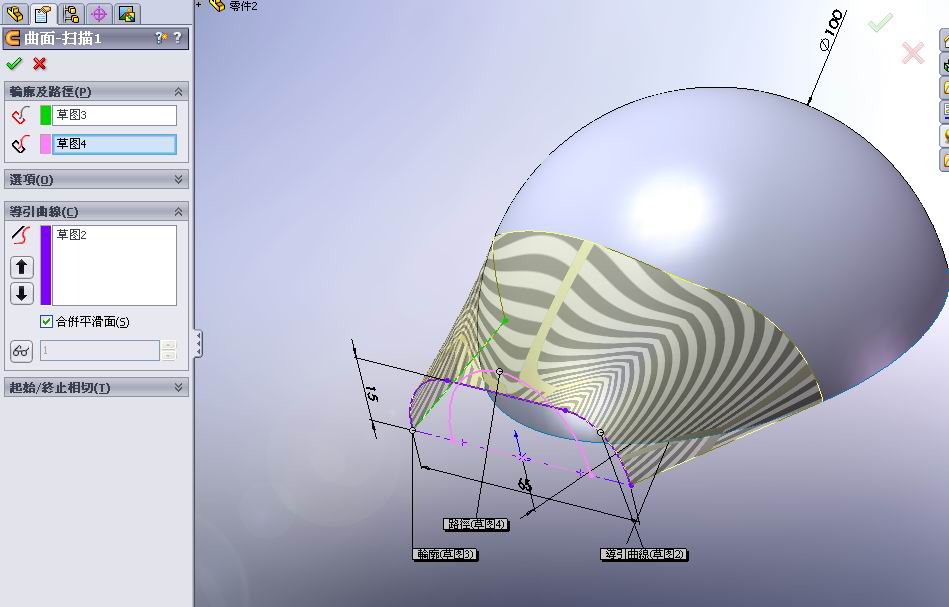Move the guide curve up with the arrow button

[x=22, y=267]
